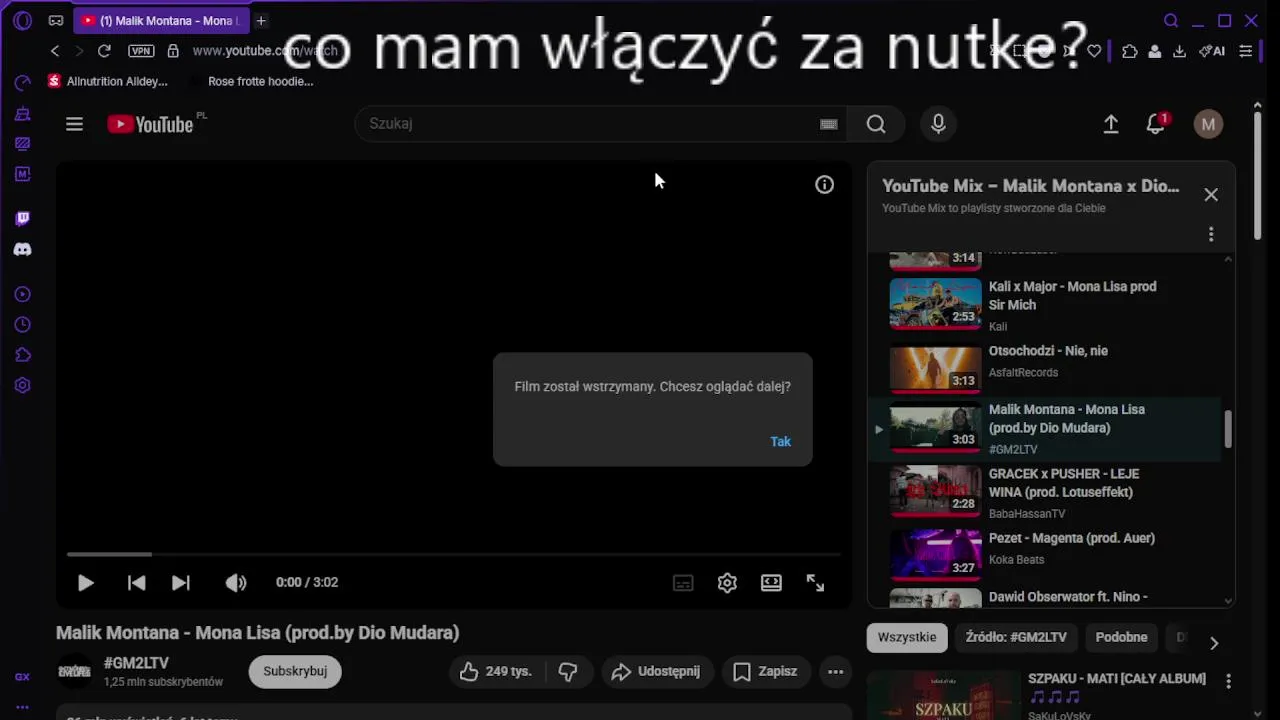Add page to bookmarks heart icon

click(x=1095, y=51)
